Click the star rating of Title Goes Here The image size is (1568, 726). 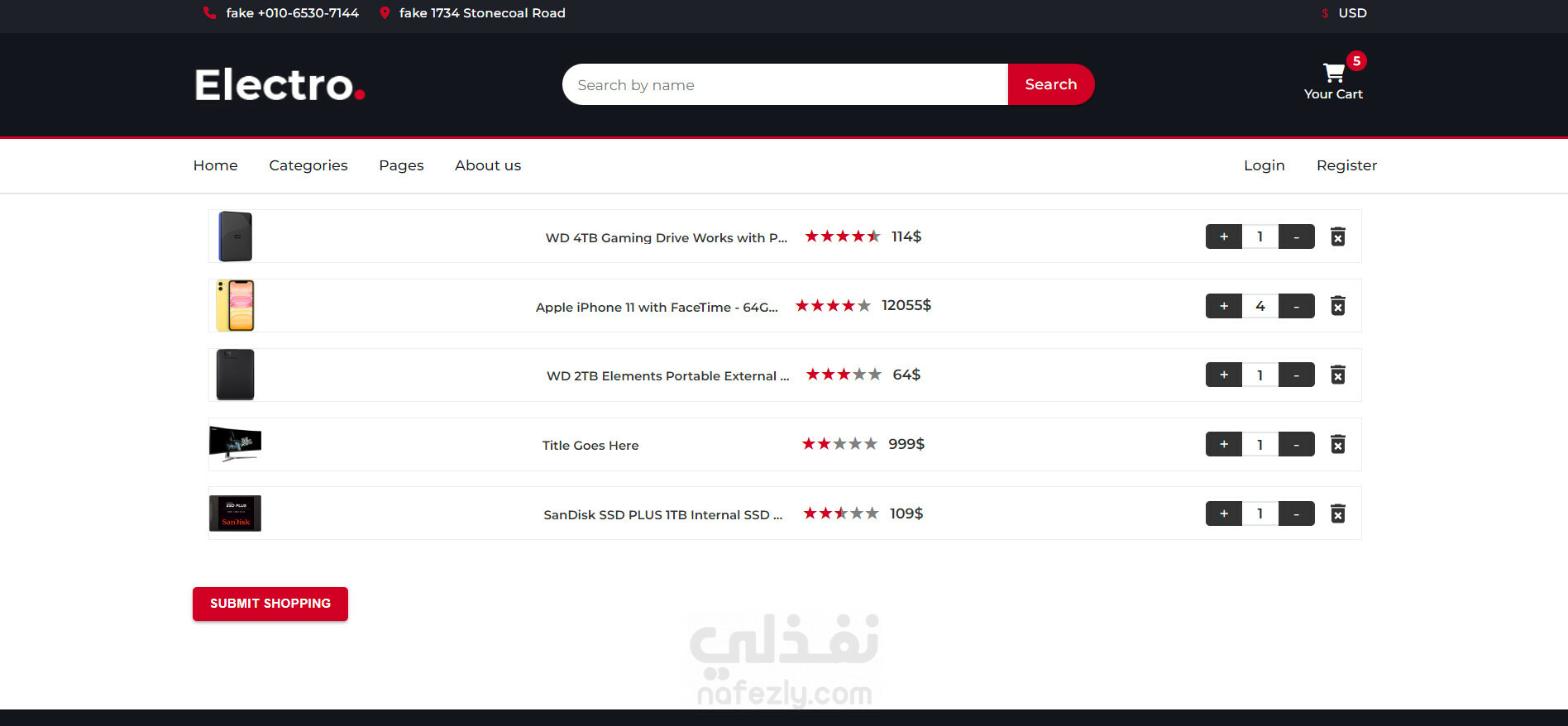(839, 444)
